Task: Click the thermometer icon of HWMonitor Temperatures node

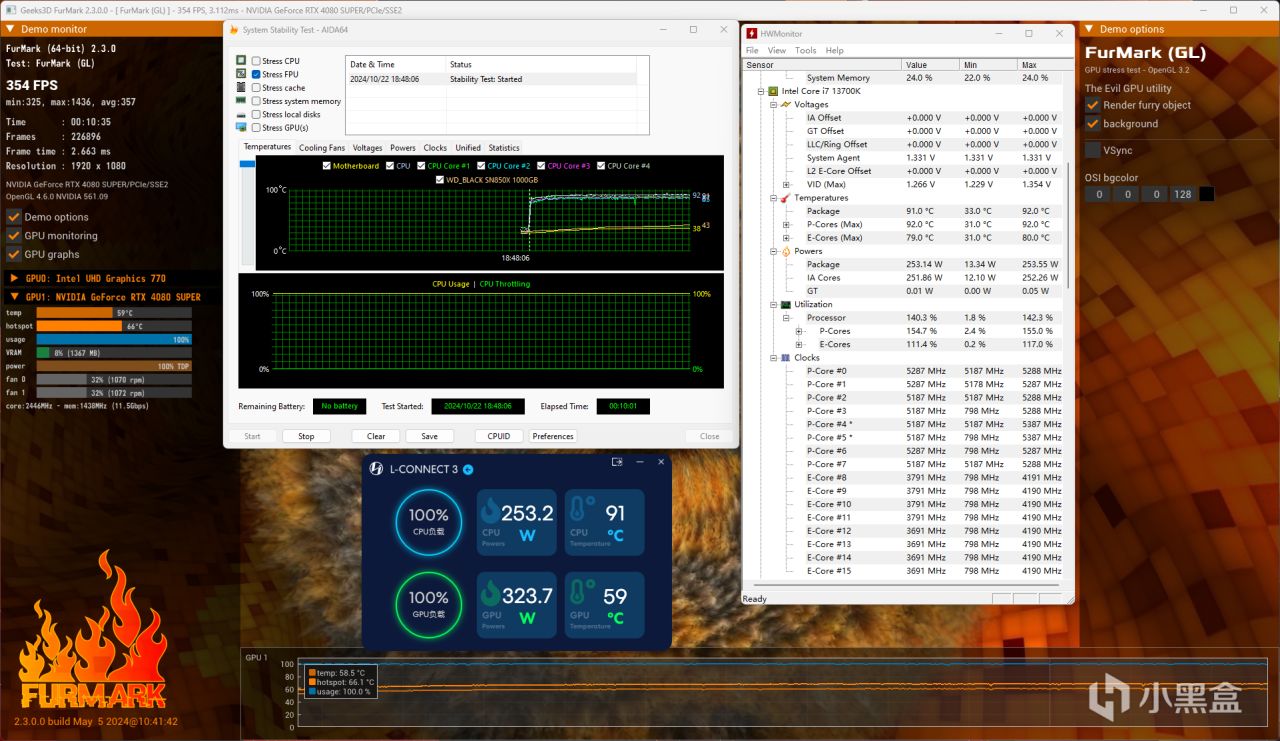Action: click(786, 198)
